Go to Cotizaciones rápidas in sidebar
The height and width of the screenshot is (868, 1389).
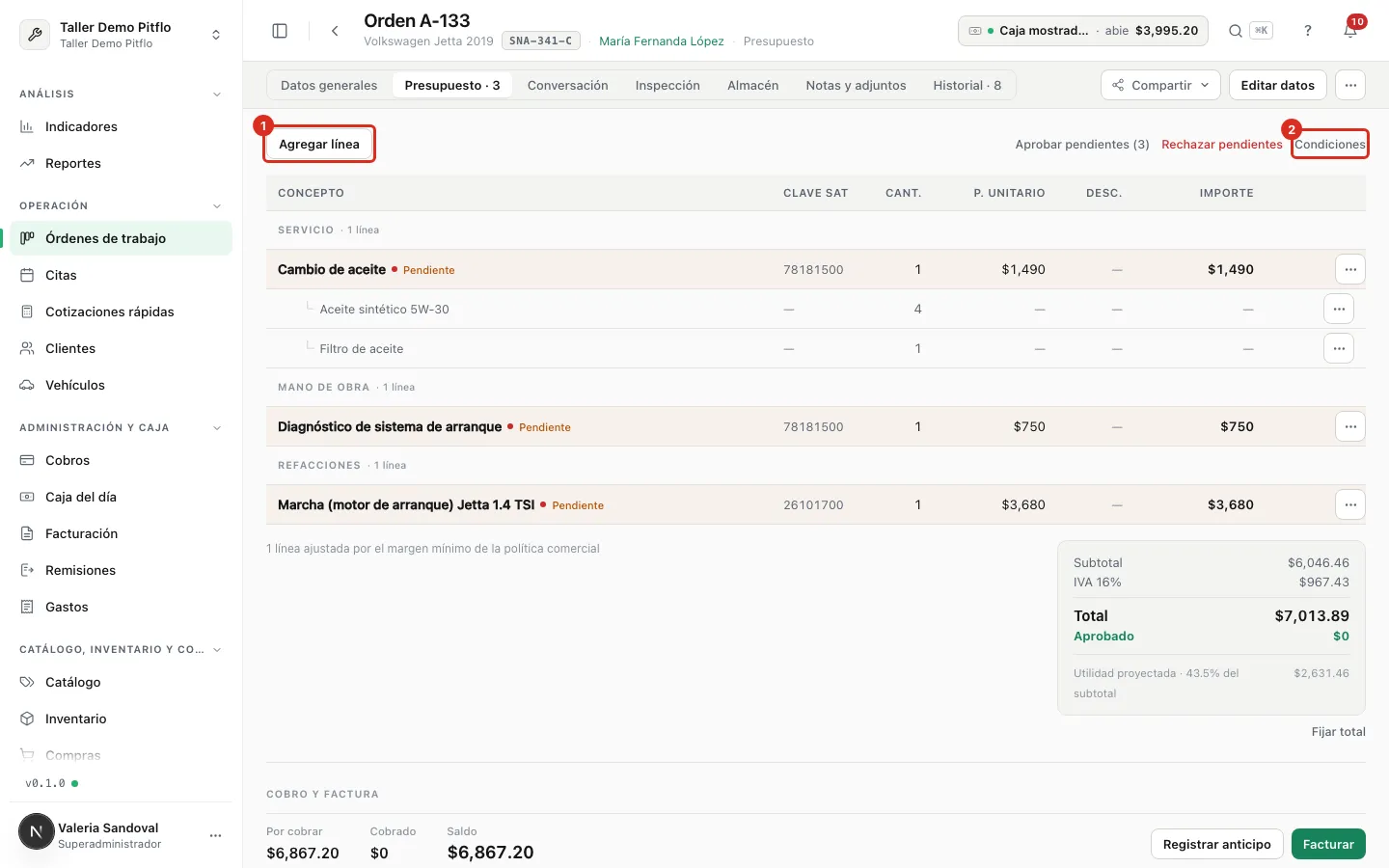pyautogui.click(x=121, y=312)
